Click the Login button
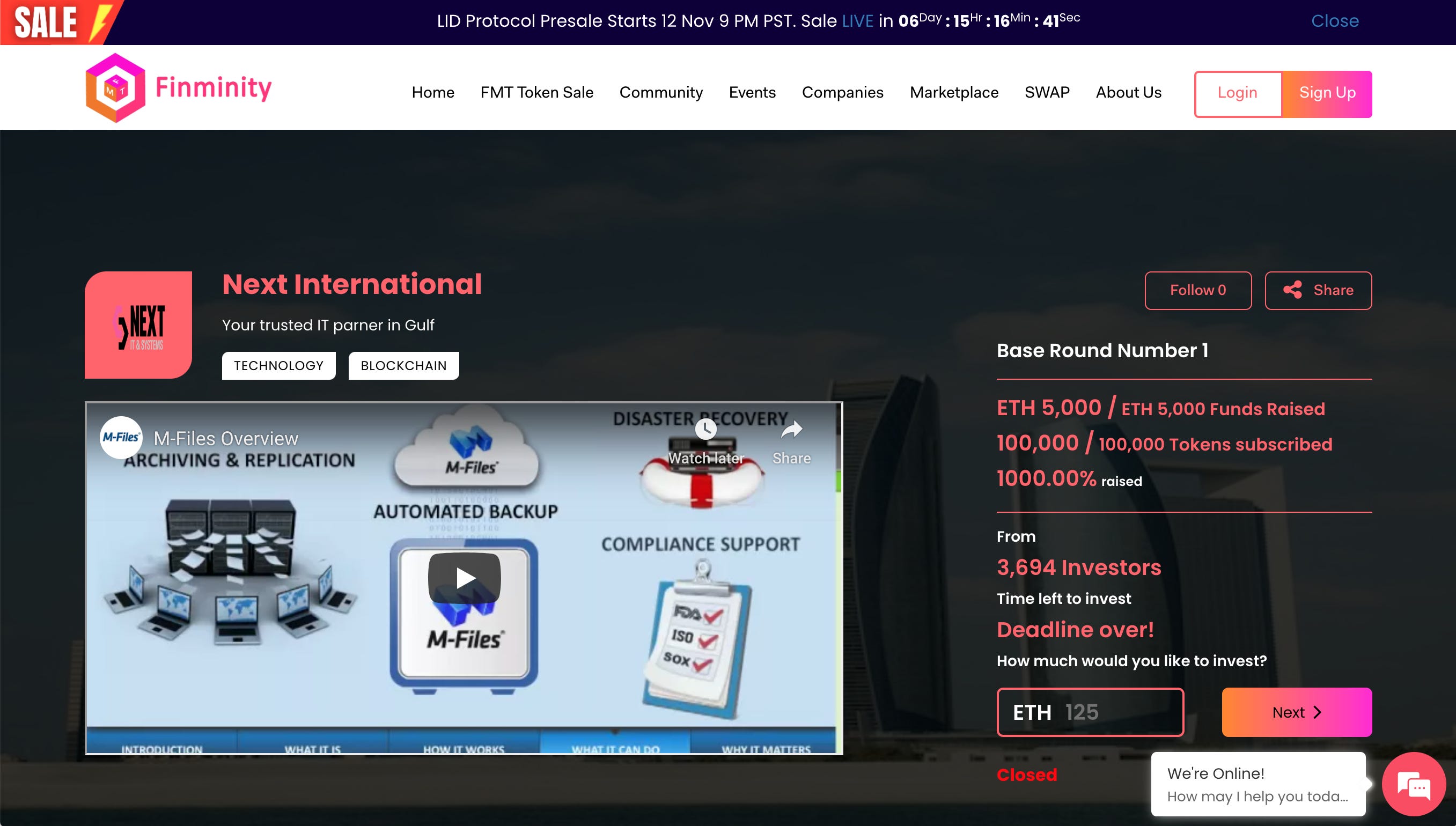Image resolution: width=1456 pixels, height=826 pixels. pyautogui.click(x=1237, y=94)
